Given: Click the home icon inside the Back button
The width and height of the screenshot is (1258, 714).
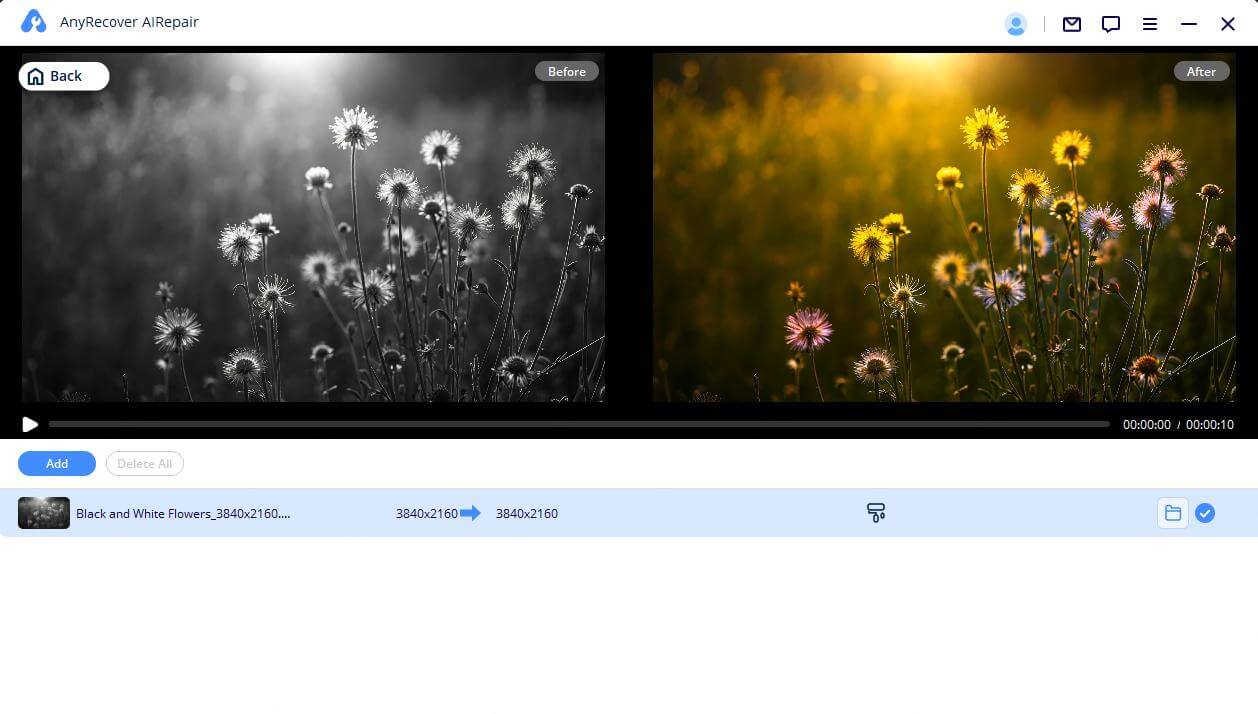Looking at the screenshot, I should click(x=36, y=75).
